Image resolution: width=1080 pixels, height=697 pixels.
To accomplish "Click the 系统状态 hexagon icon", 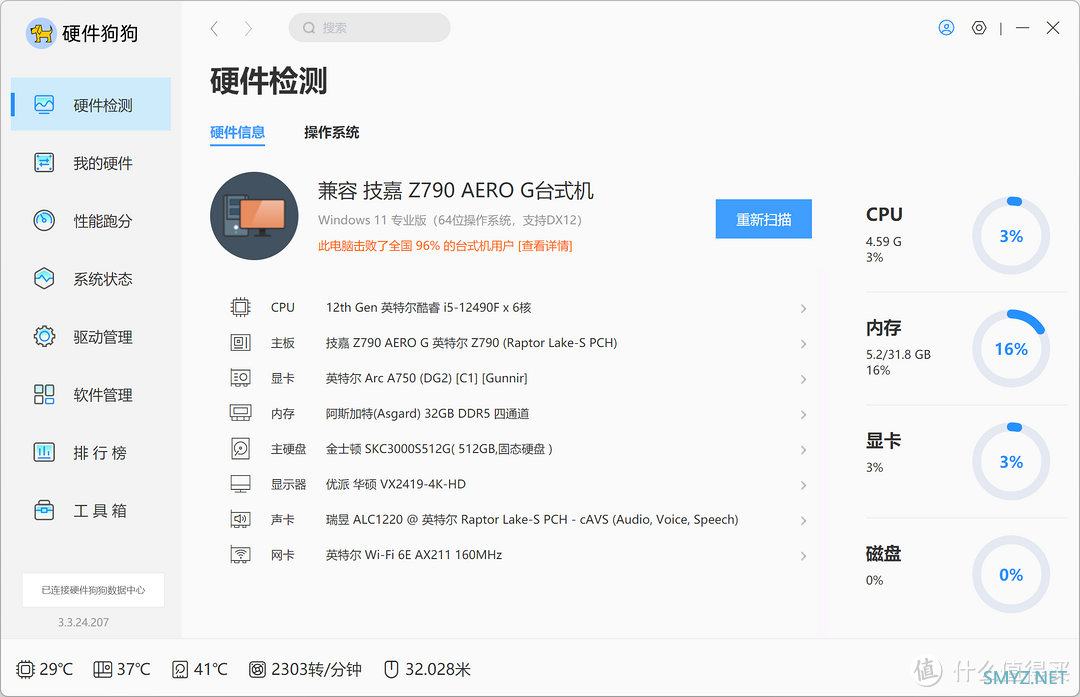I will click(44, 278).
